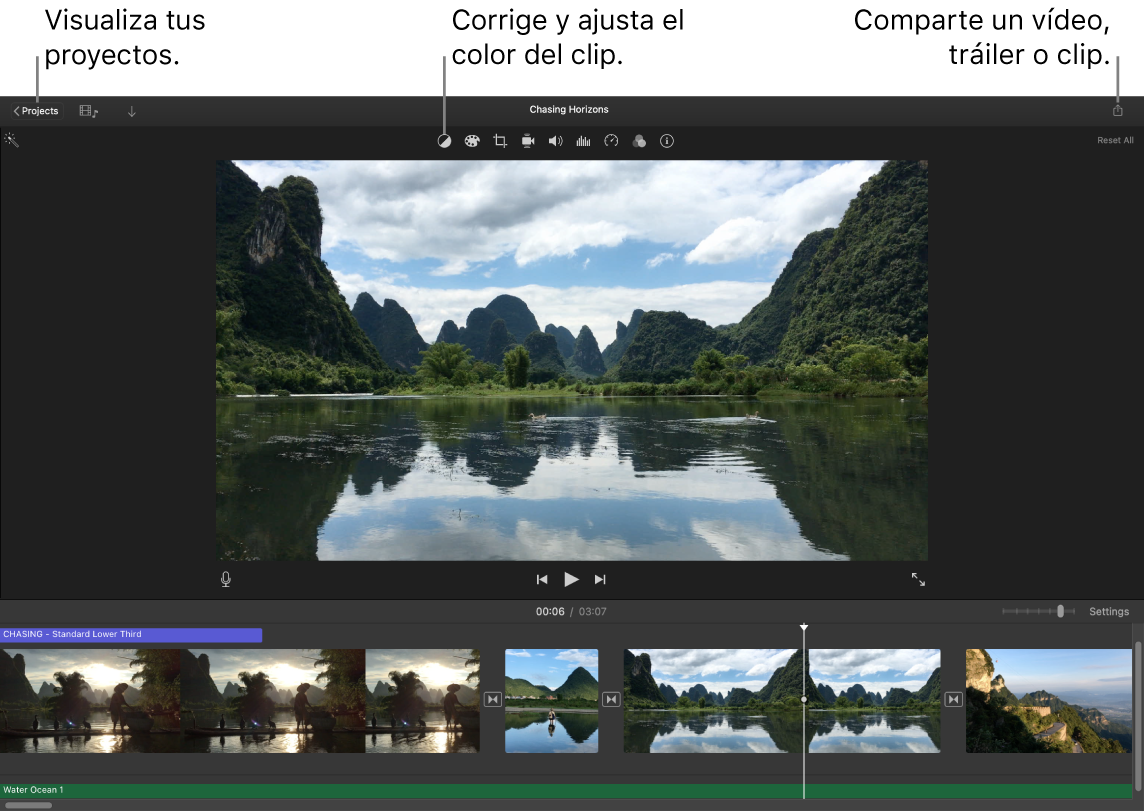Select the Noise Reduction and Equalizer icon
This screenshot has width=1144, height=811.
point(583,140)
